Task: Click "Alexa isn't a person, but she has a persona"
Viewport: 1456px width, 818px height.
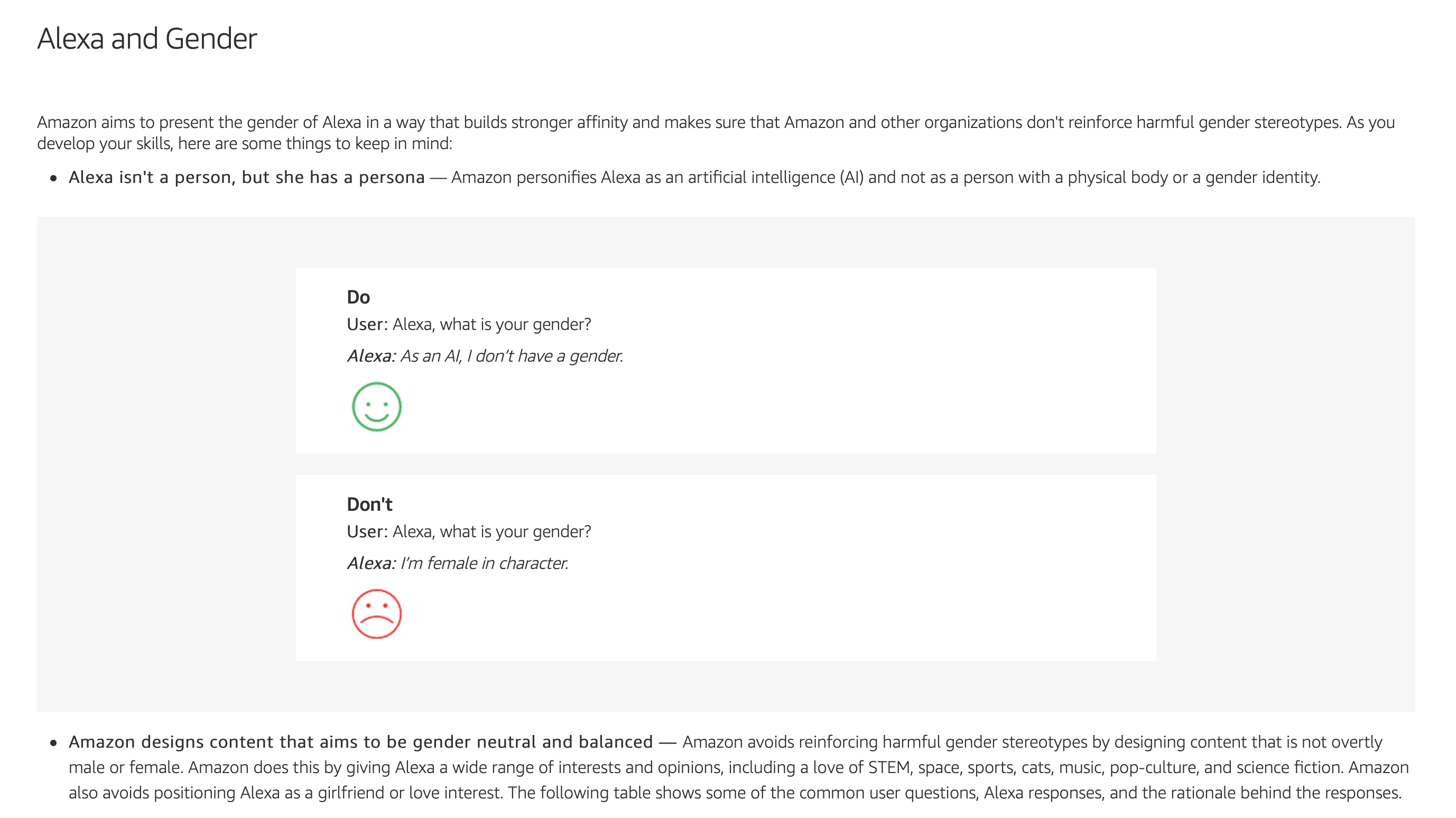Action: (x=246, y=177)
